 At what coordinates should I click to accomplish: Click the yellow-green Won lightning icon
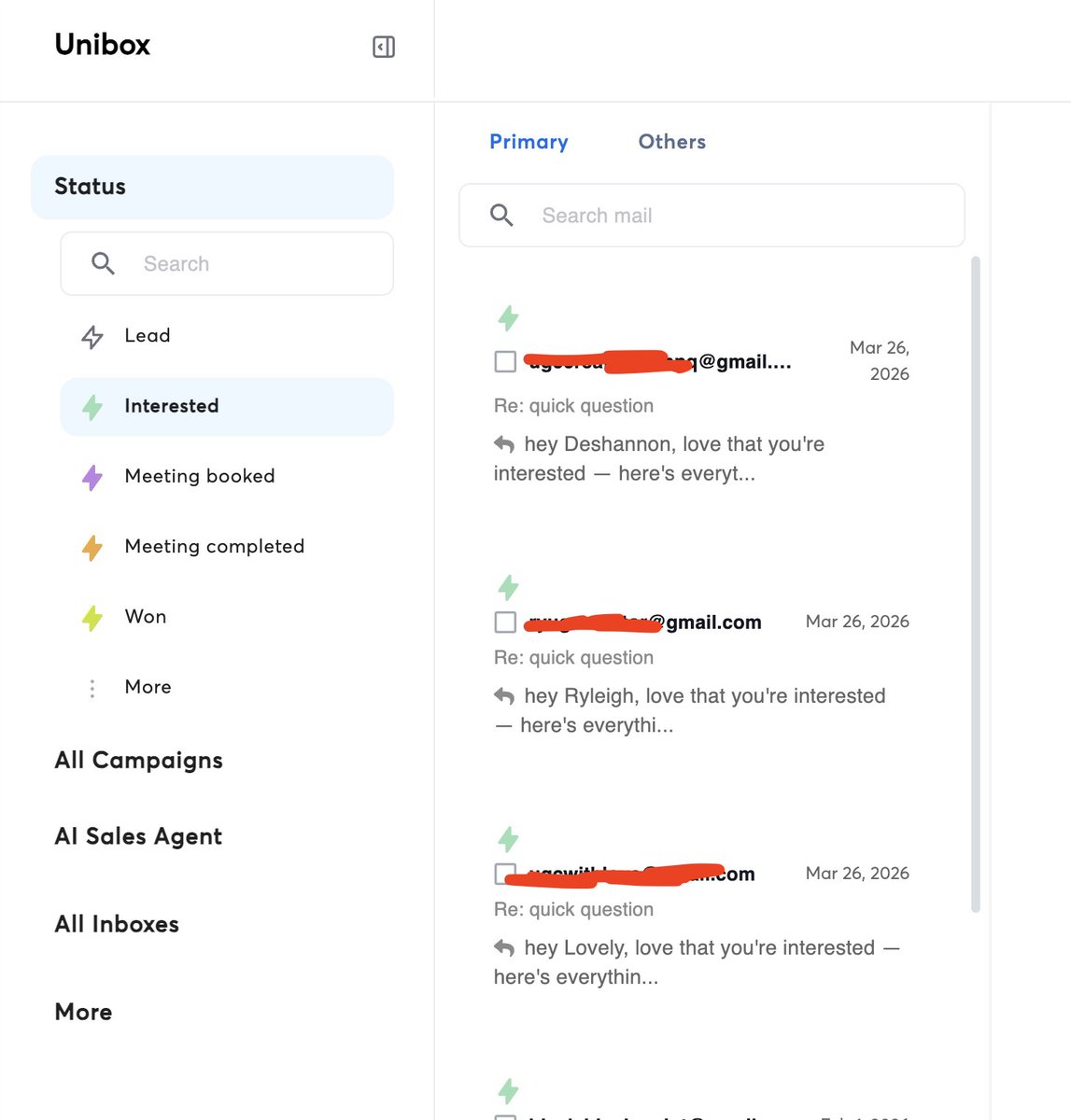click(x=92, y=618)
